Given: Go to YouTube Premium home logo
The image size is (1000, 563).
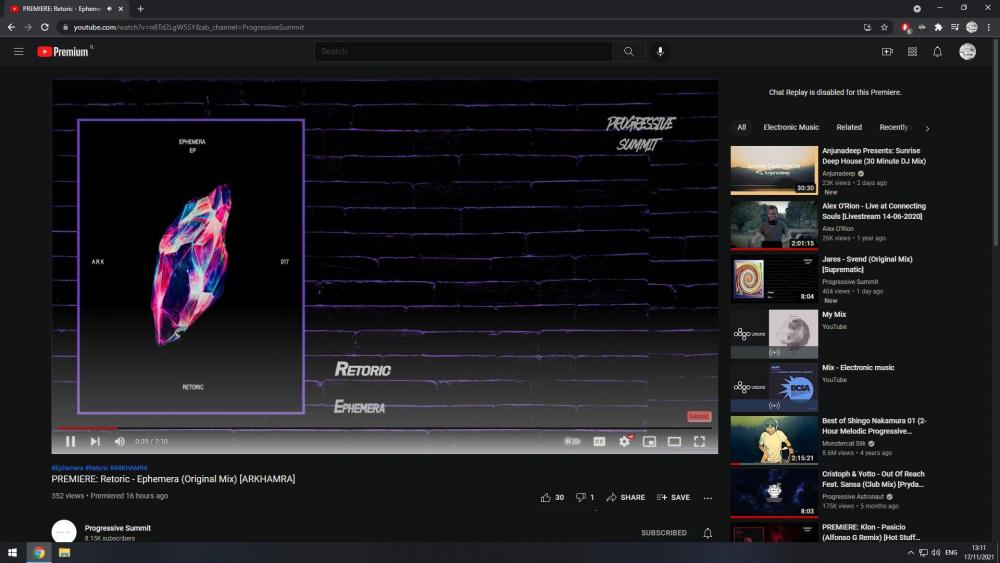Looking at the screenshot, I should coord(62,52).
